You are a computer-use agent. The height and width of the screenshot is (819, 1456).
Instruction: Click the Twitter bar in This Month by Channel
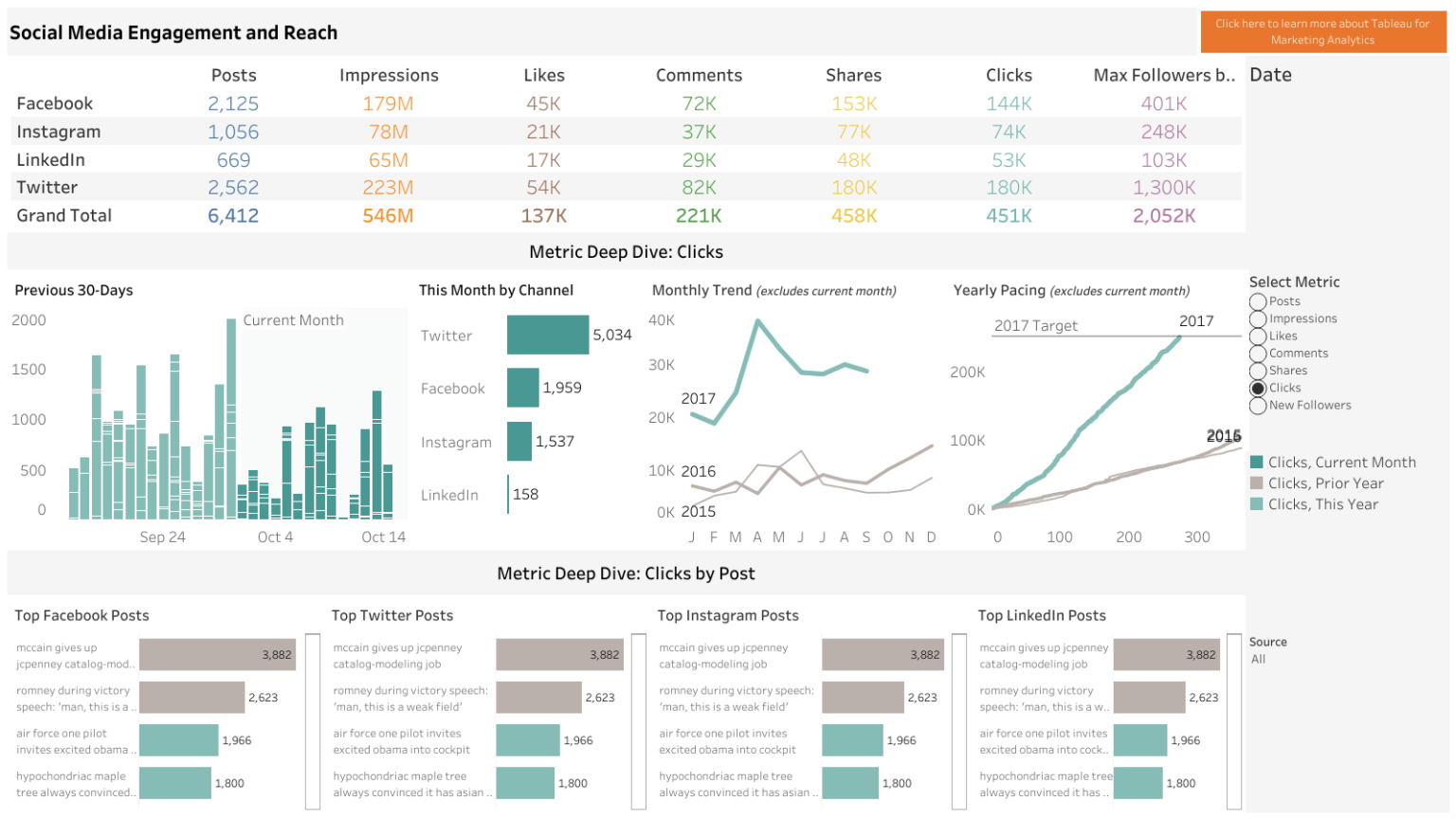point(548,336)
